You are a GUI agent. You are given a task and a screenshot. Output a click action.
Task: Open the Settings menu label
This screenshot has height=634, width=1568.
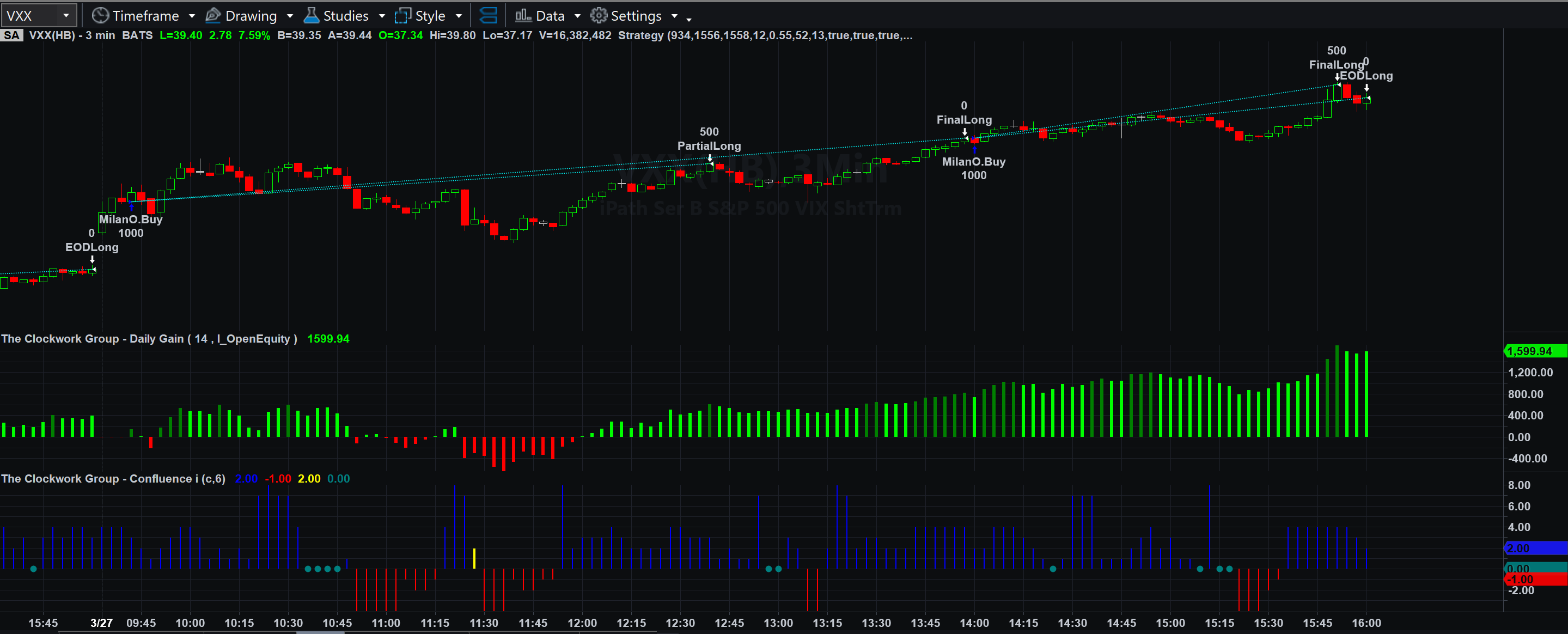point(636,16)
